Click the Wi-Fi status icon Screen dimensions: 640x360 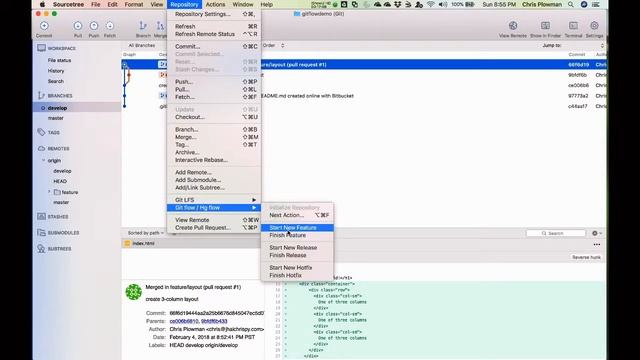(431, 4)
